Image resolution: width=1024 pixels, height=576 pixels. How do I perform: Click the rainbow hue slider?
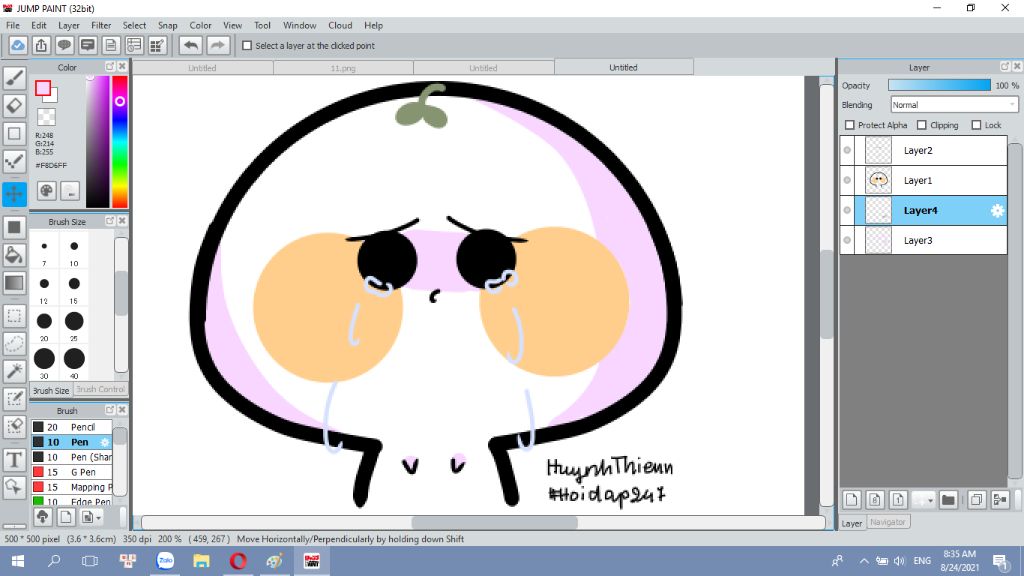(120, 142)
